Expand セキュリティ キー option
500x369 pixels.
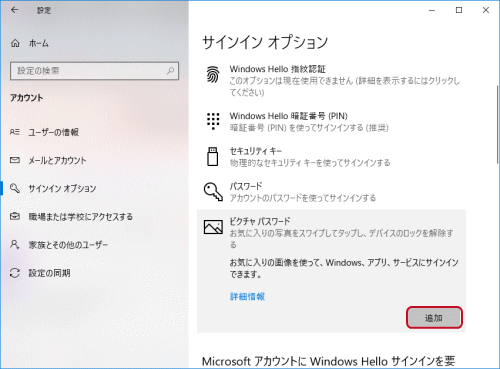331,157
